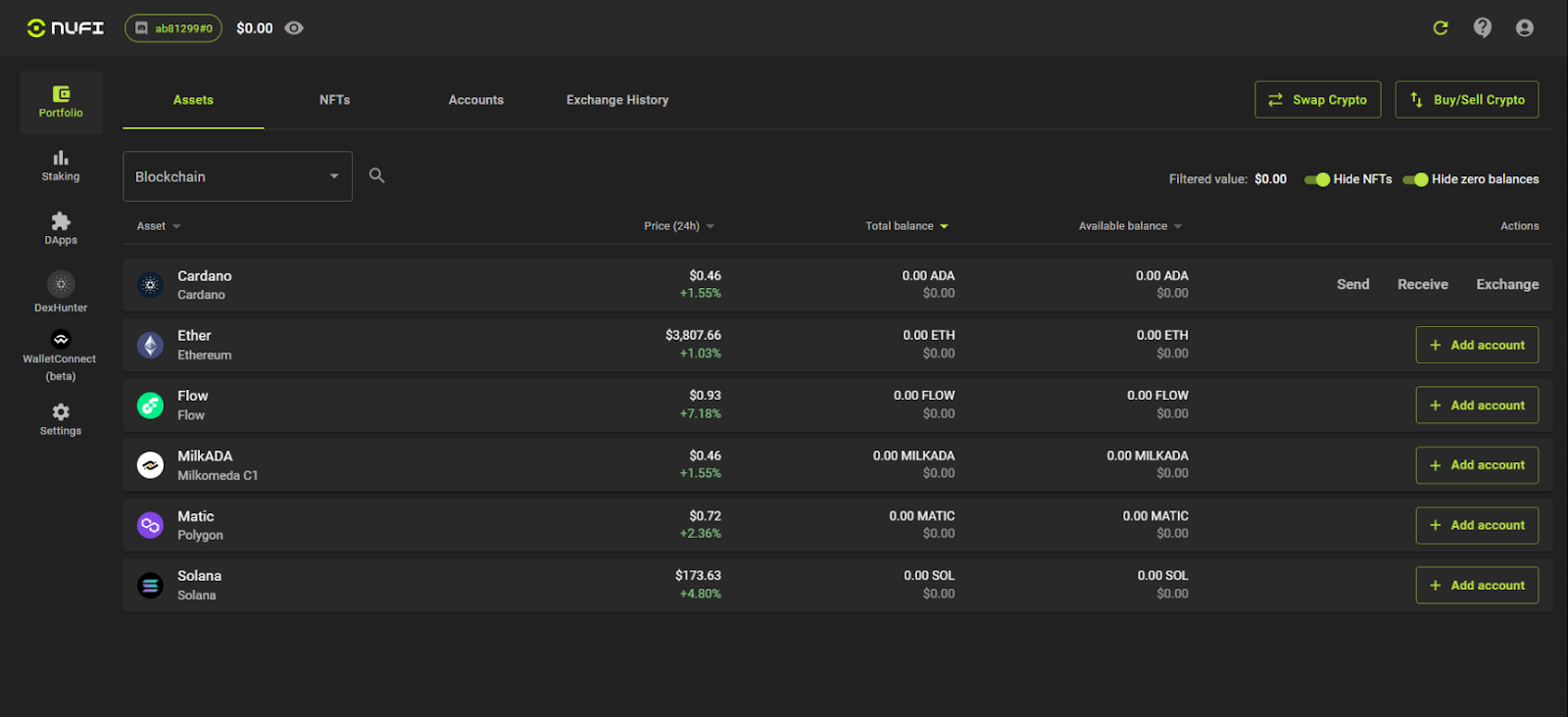Sort by Price (24h) column
1568x717 pixels.
[679, 226]
